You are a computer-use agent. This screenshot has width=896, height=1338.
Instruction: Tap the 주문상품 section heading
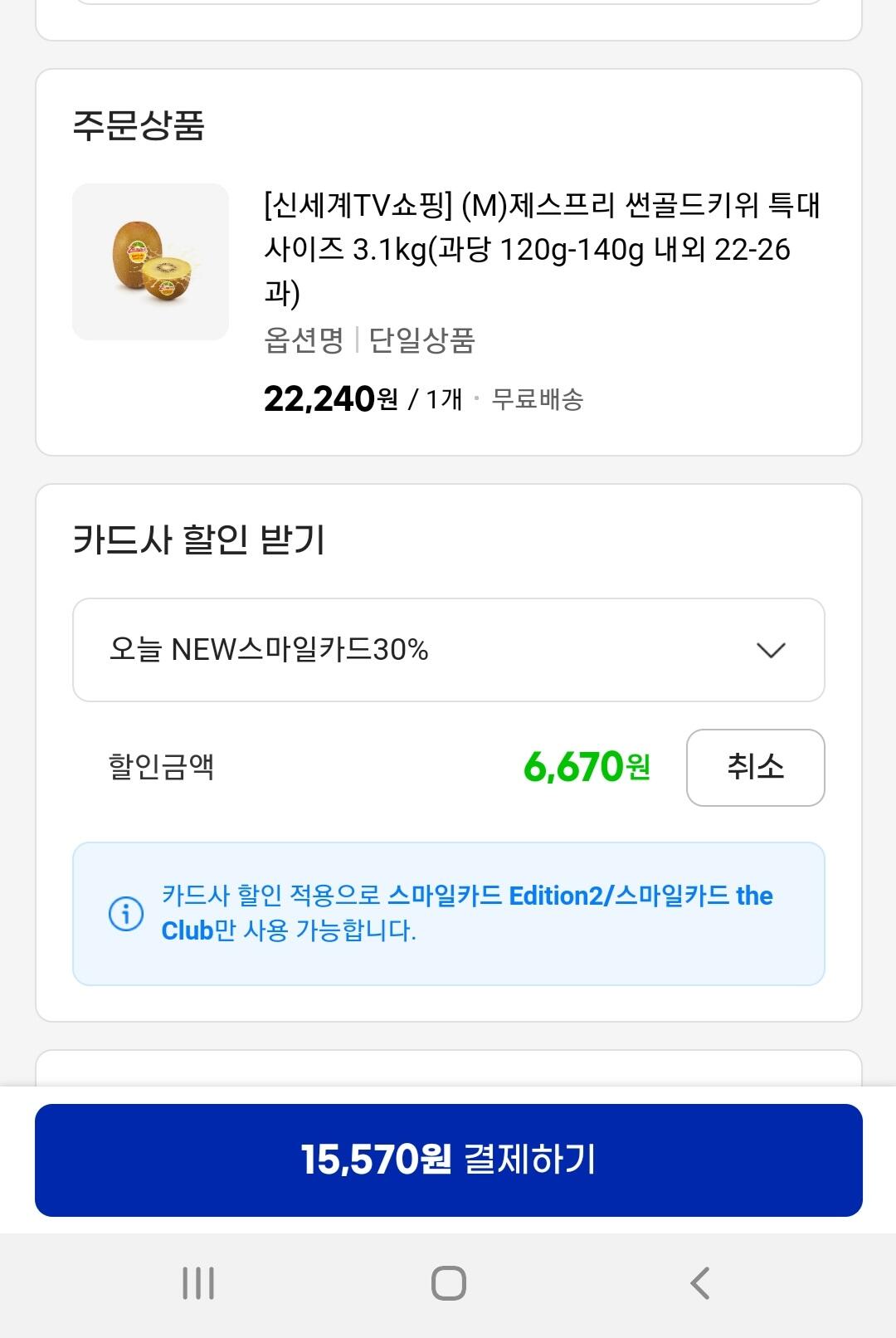tap(139, 126)
